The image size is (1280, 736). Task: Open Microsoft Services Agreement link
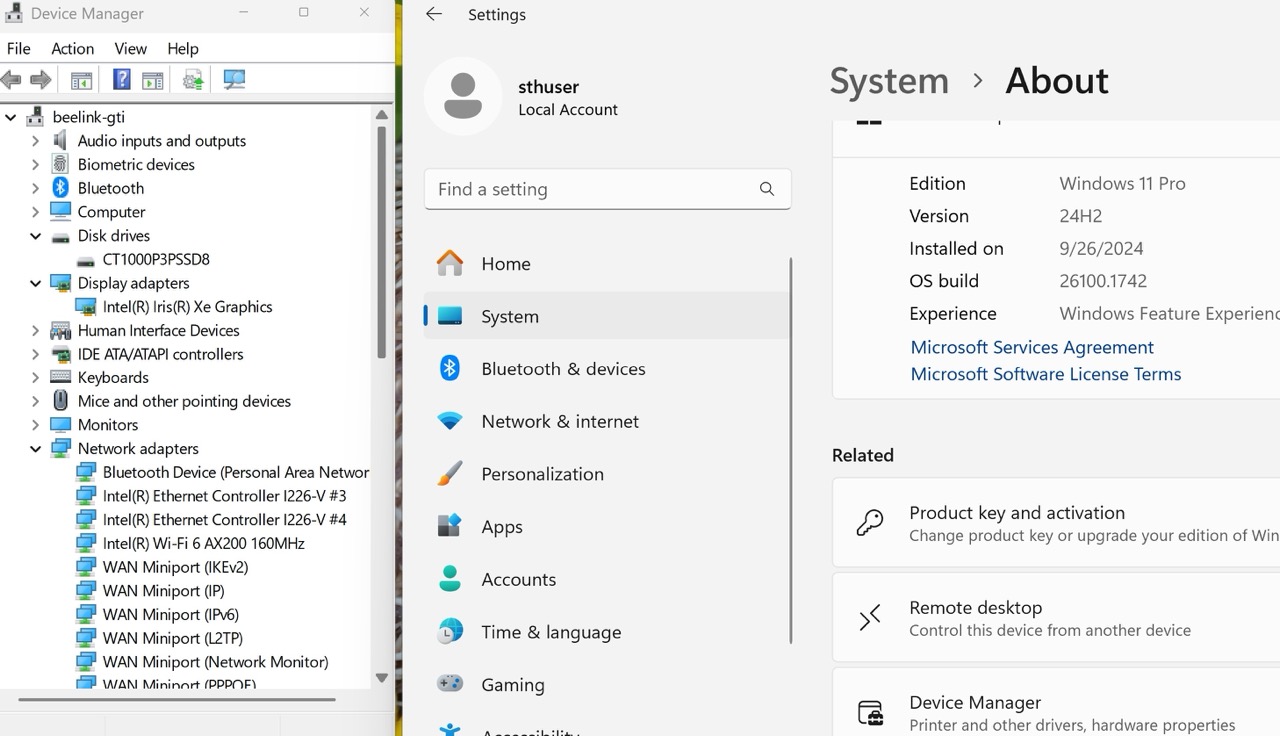click(x=1031, y=347)
